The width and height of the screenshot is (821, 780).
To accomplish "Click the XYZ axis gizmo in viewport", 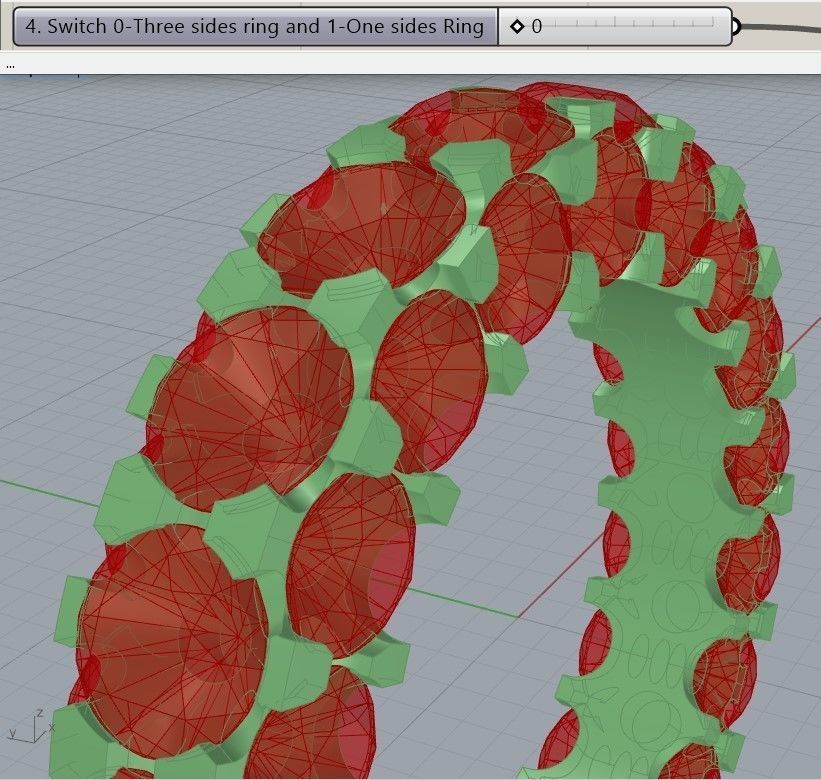I will (x=31, y=726).
